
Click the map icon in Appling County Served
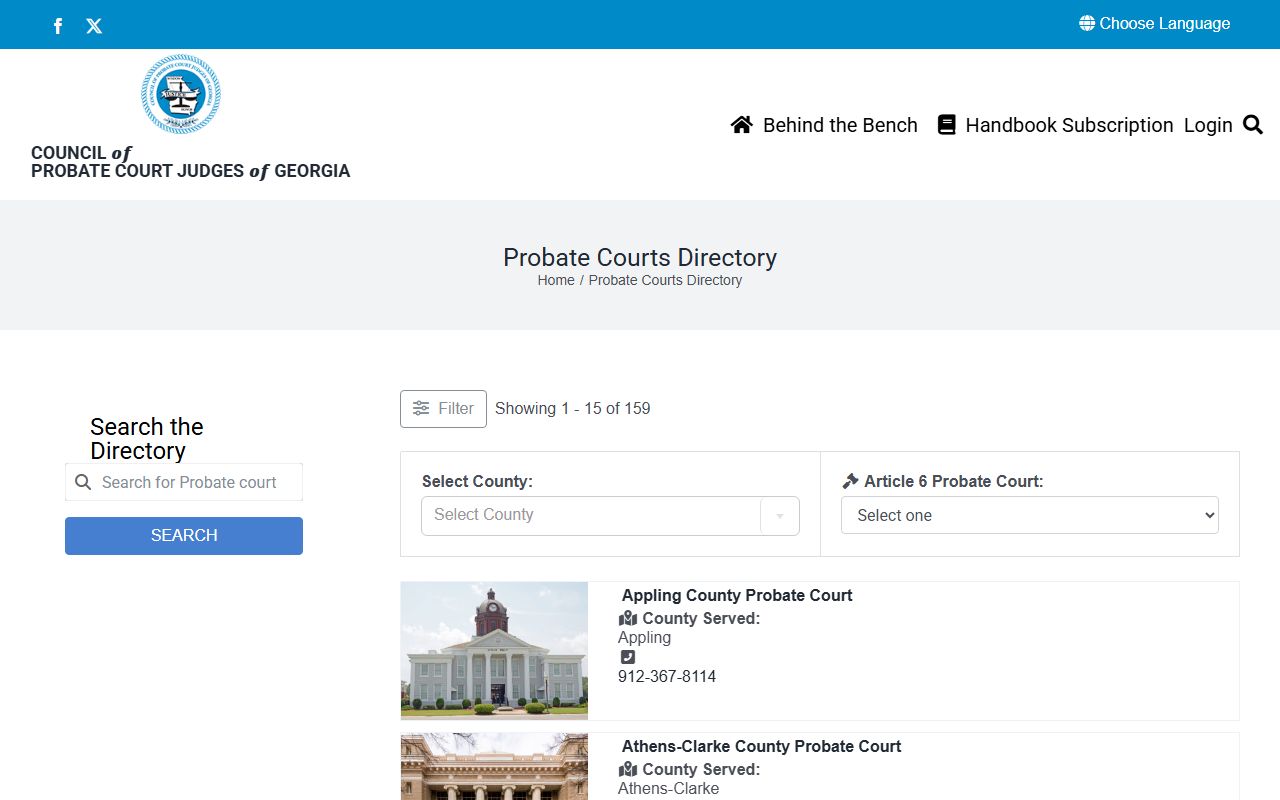[x=628, y=618]
